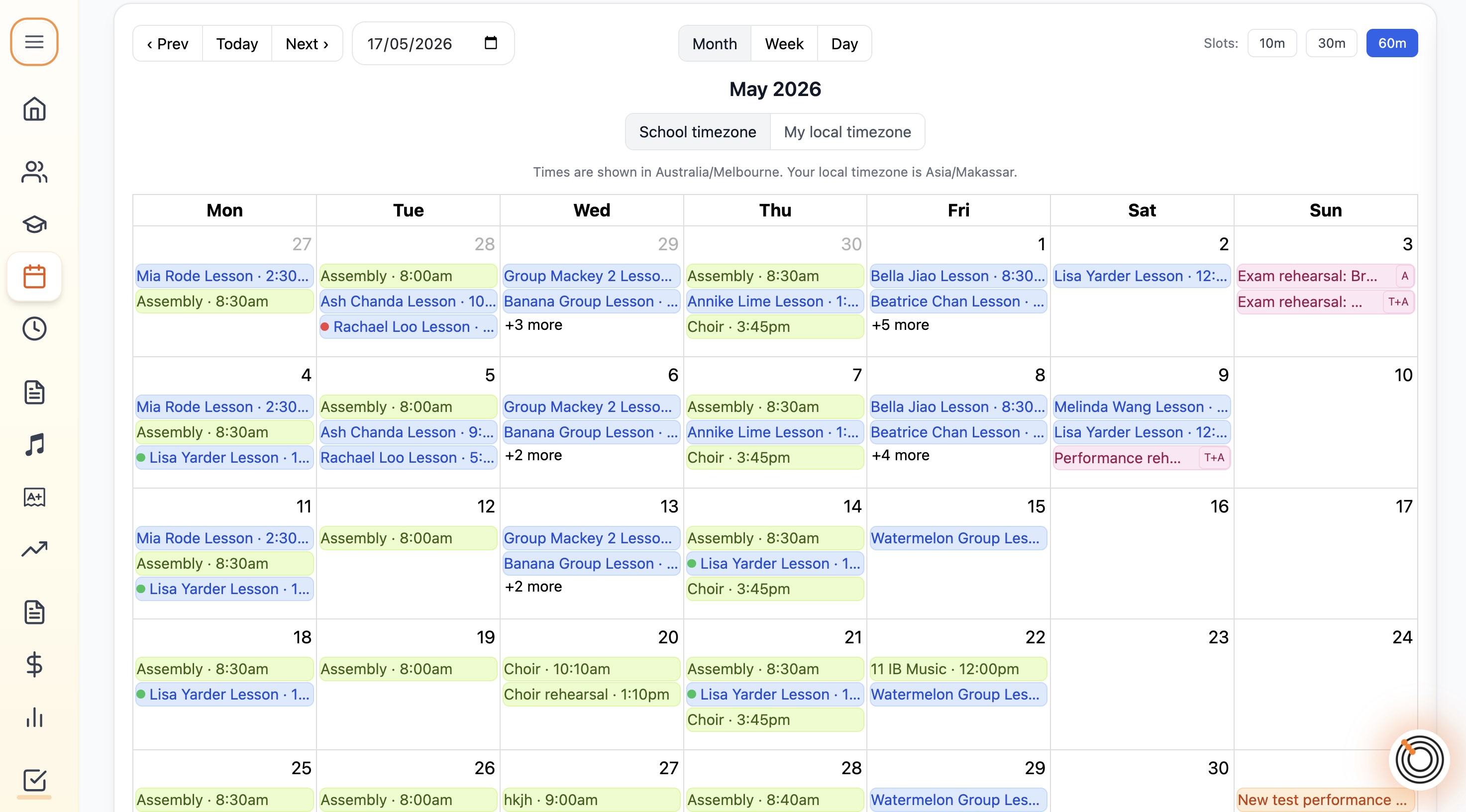
Task: Select School timezone
Action: click(x=697, y=132)
